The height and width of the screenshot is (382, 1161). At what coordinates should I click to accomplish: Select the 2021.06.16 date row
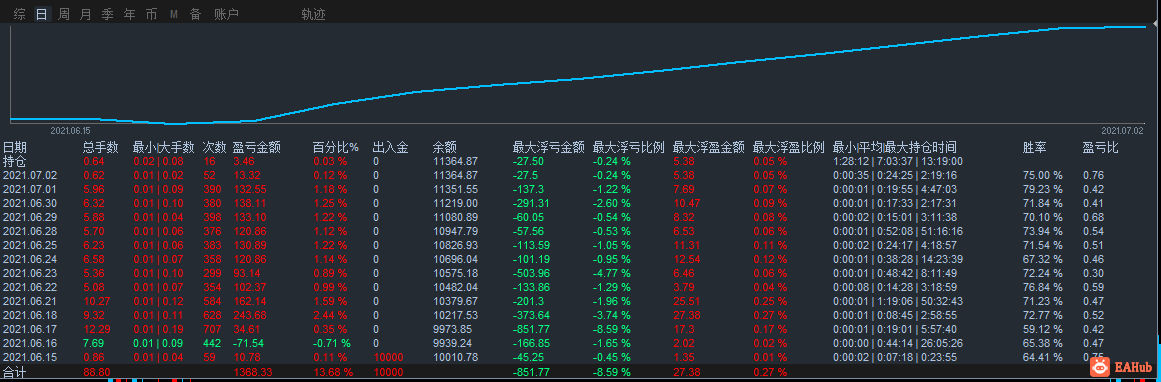pyautogui.click(x=580, y=343)
